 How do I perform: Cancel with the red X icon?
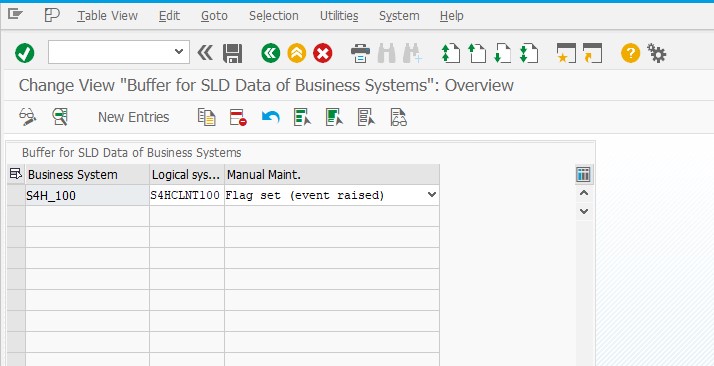tap(322, 53)
